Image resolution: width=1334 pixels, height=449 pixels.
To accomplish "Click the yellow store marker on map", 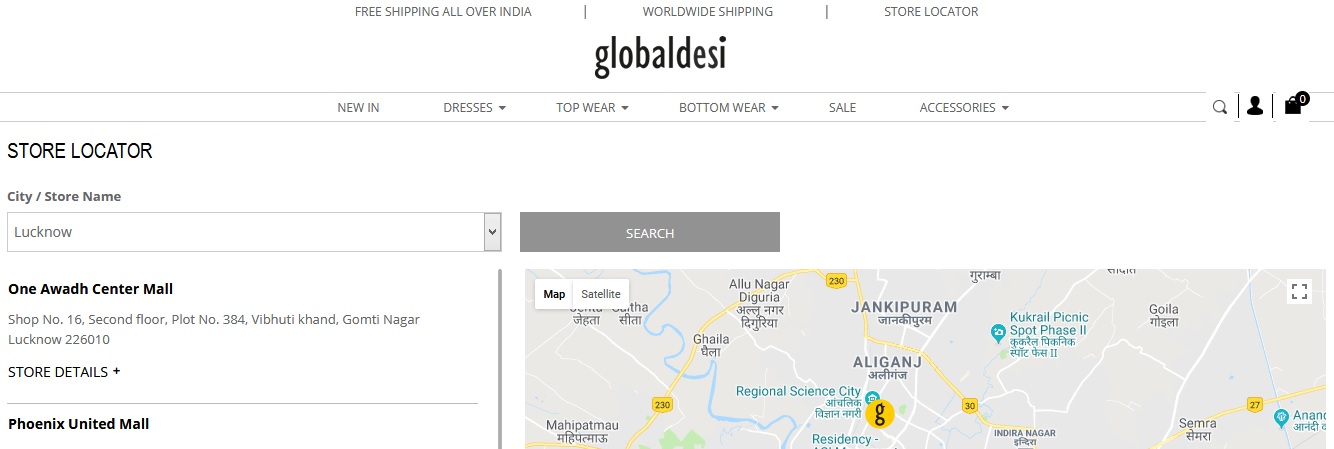I will 880,413.
